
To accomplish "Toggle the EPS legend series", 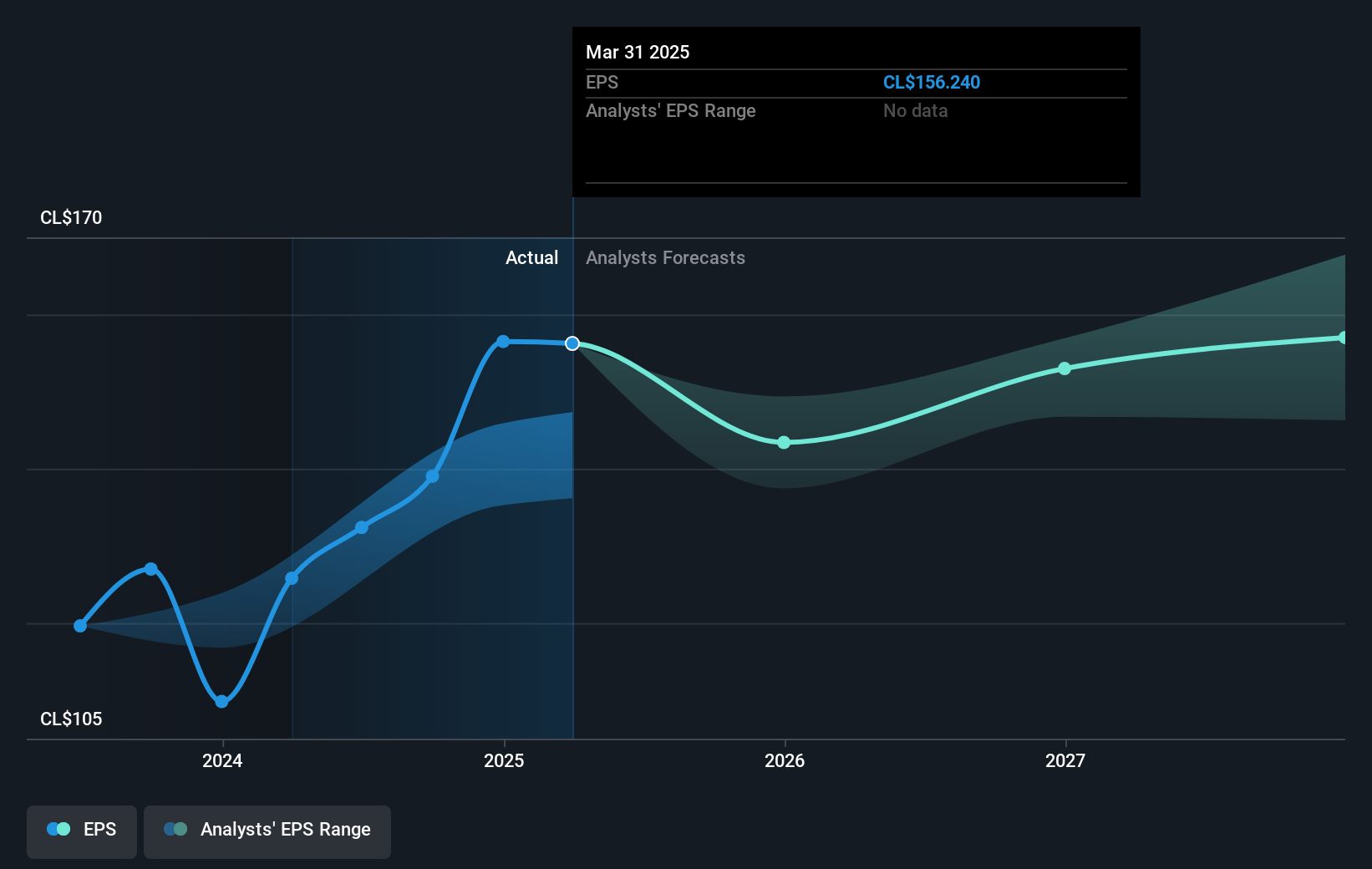I will click(x=82, y=831).
